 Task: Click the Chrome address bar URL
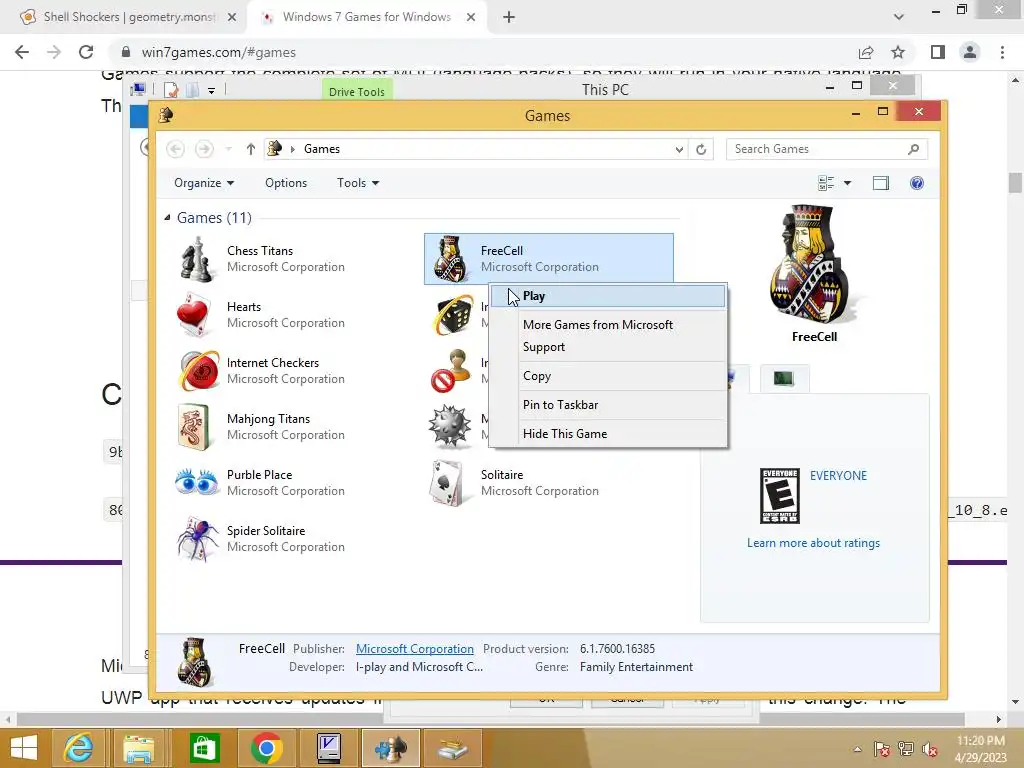218,52
